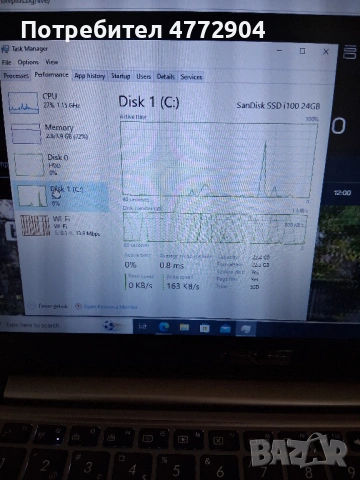Click the SanDisk SSD i100 24GB label
The width and height of the screenshot is (360, 480).
(278, 106)
